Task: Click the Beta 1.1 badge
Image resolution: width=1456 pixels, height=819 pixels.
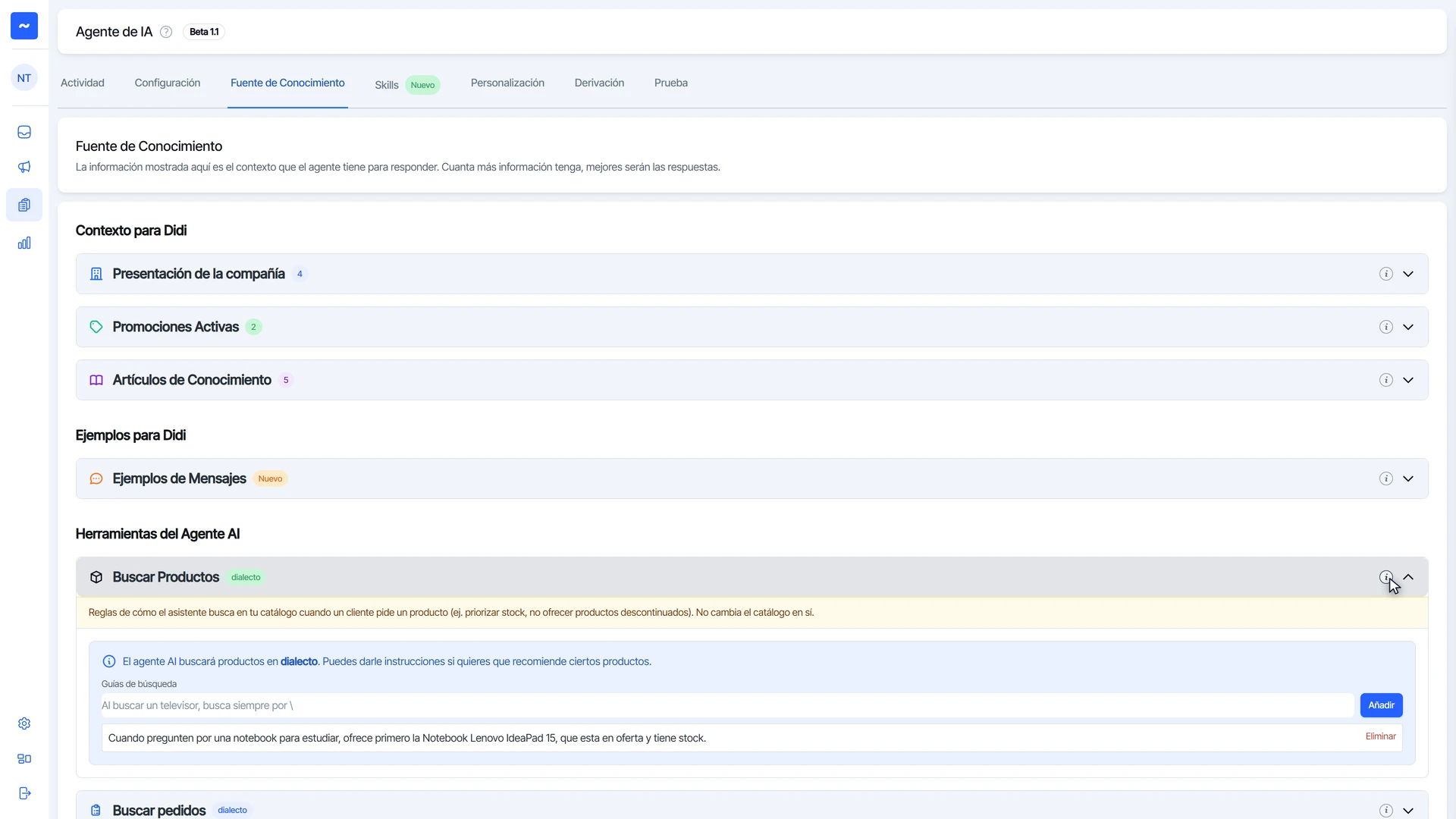Action: pyautogui.click(x=204, y=32)
